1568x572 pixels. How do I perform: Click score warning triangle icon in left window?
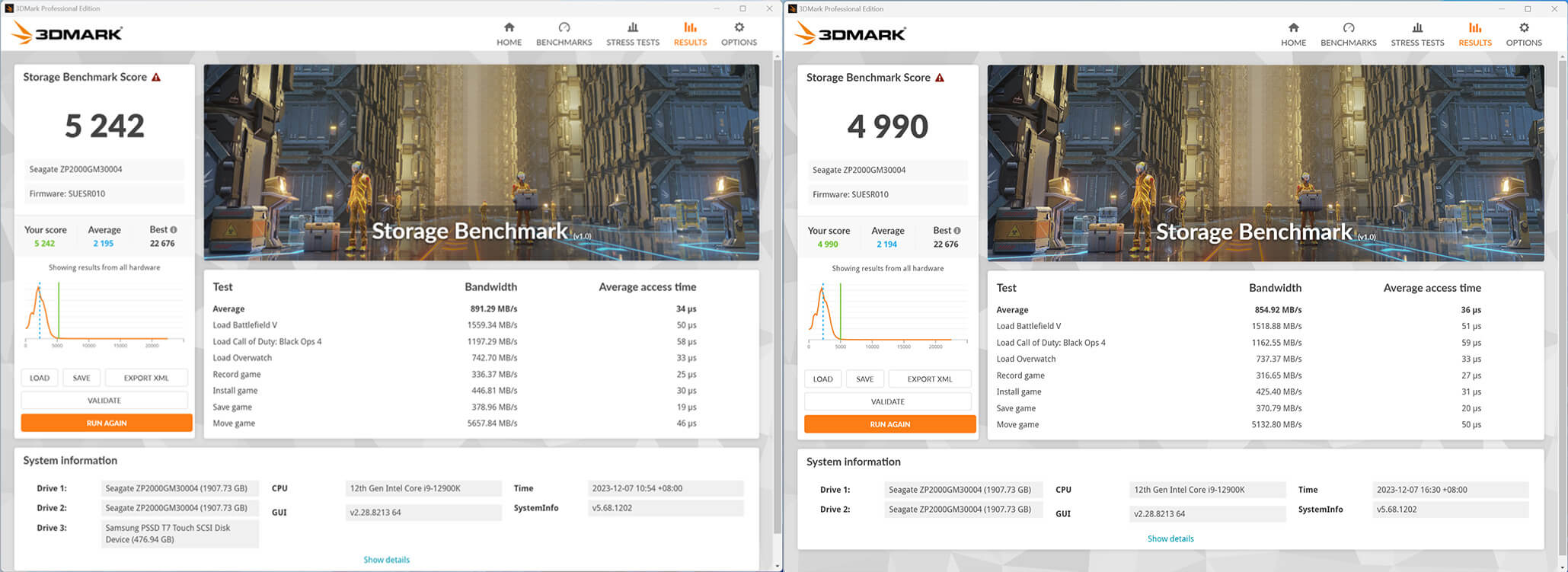click(x=156, y=77)
